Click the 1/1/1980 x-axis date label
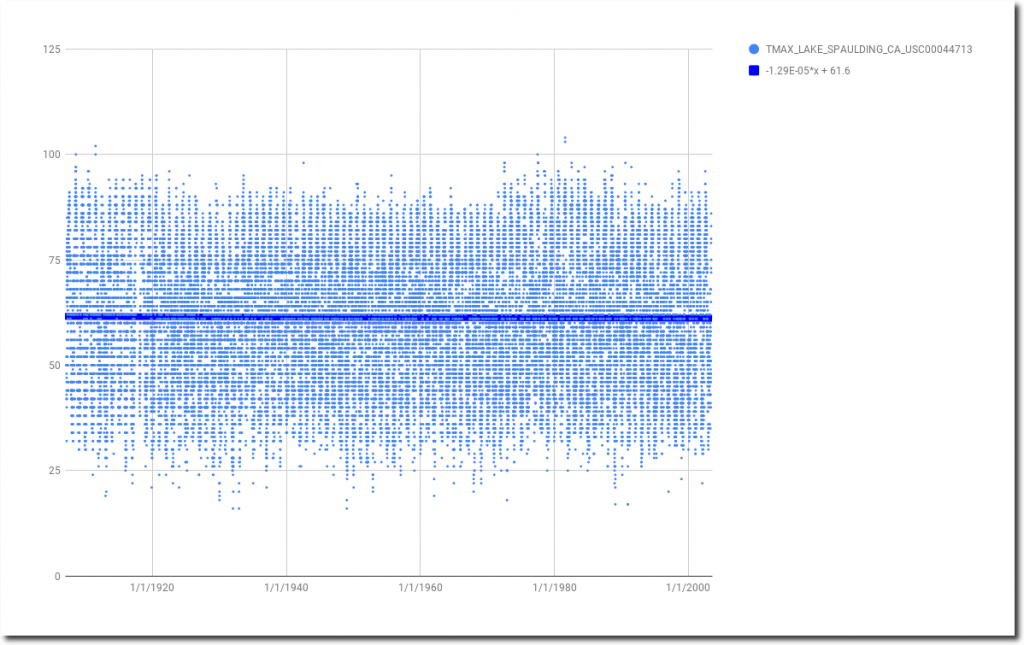The image size is (1024, 645). coord(554,589)
